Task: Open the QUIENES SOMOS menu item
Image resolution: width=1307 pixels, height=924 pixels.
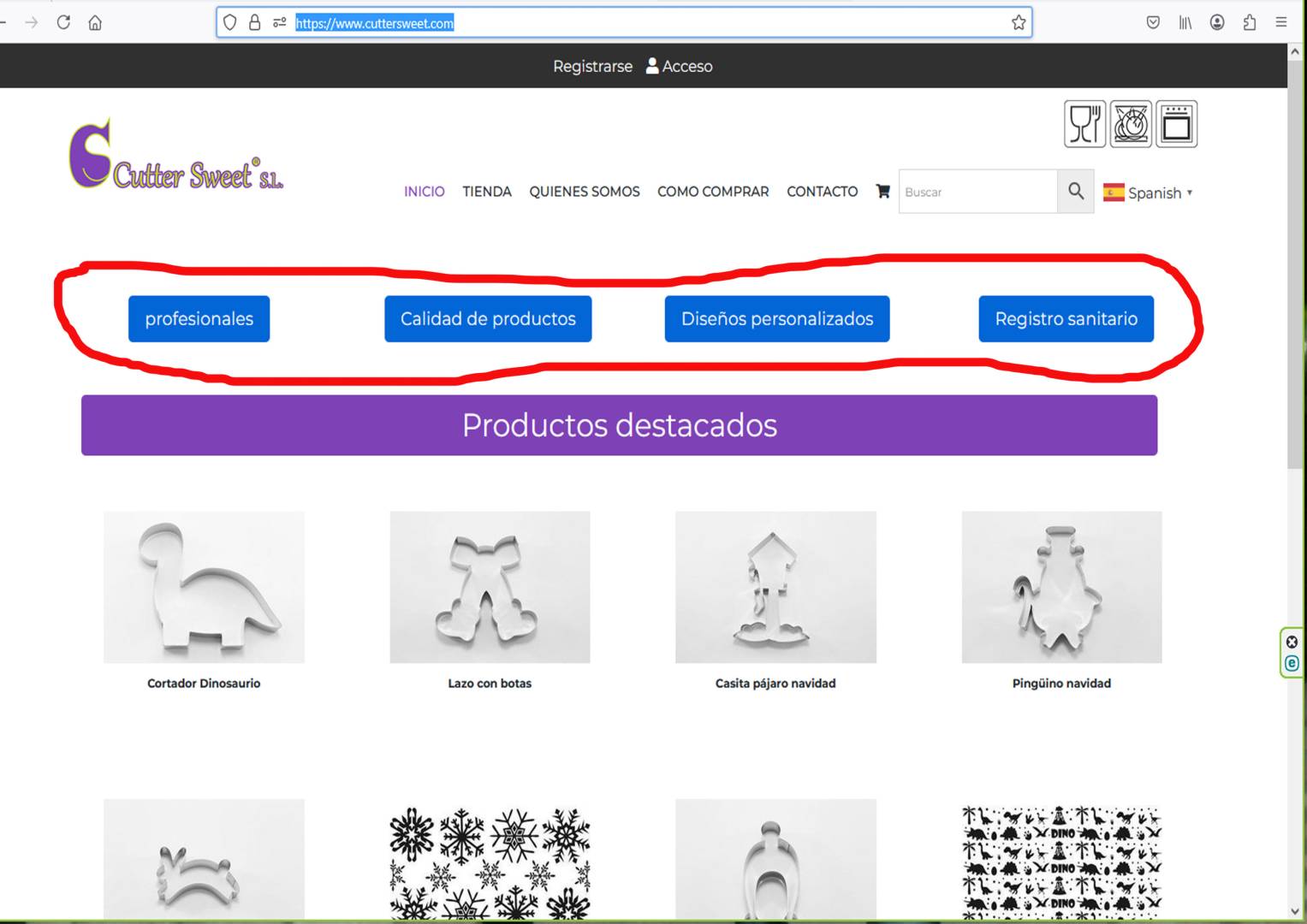Action: (585, 192)
